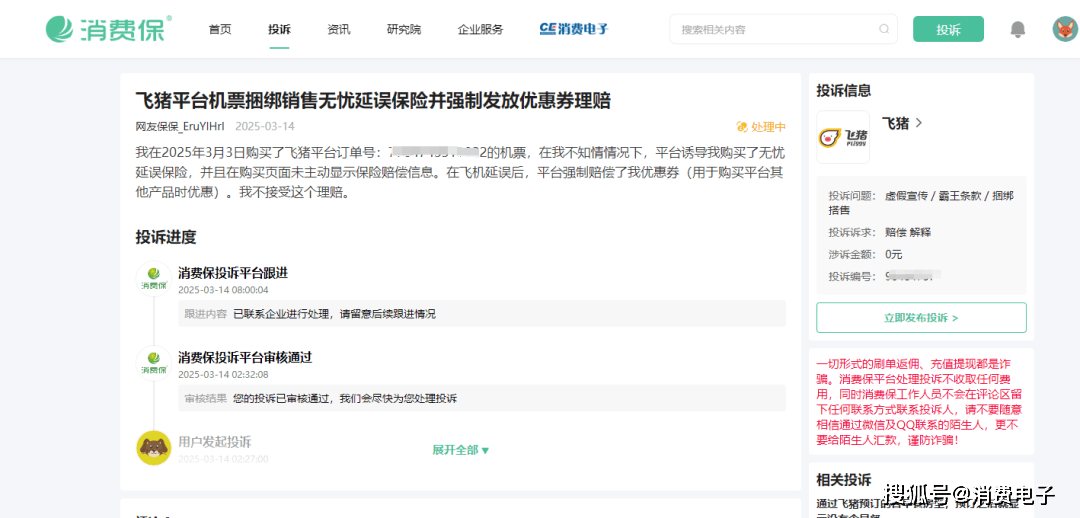Click the 0元 amount value
The height and width of the screenshot is (518, 1080).
[894, 254]
